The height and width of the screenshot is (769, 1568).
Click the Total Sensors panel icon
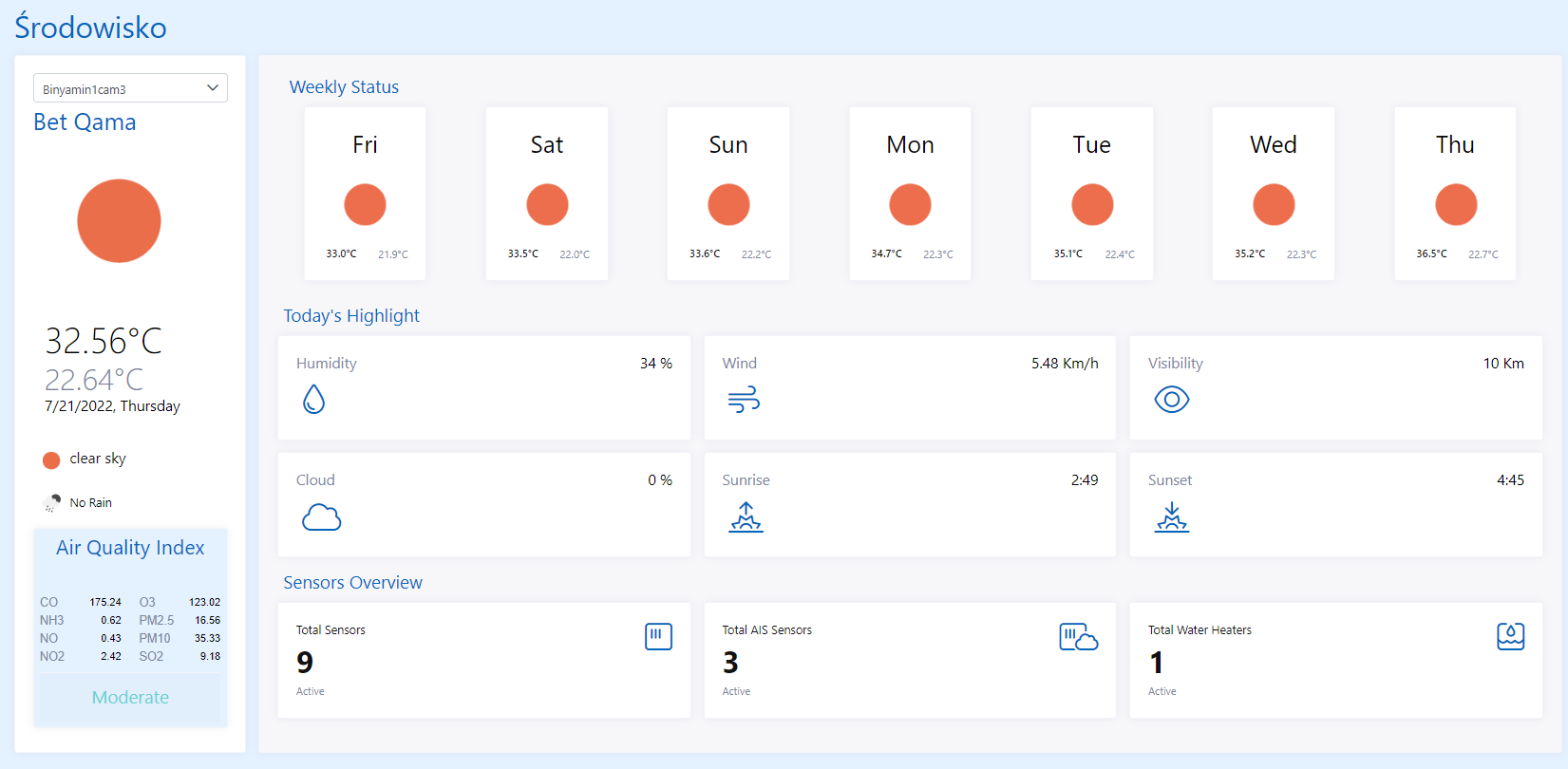click(x=658, y=636)
